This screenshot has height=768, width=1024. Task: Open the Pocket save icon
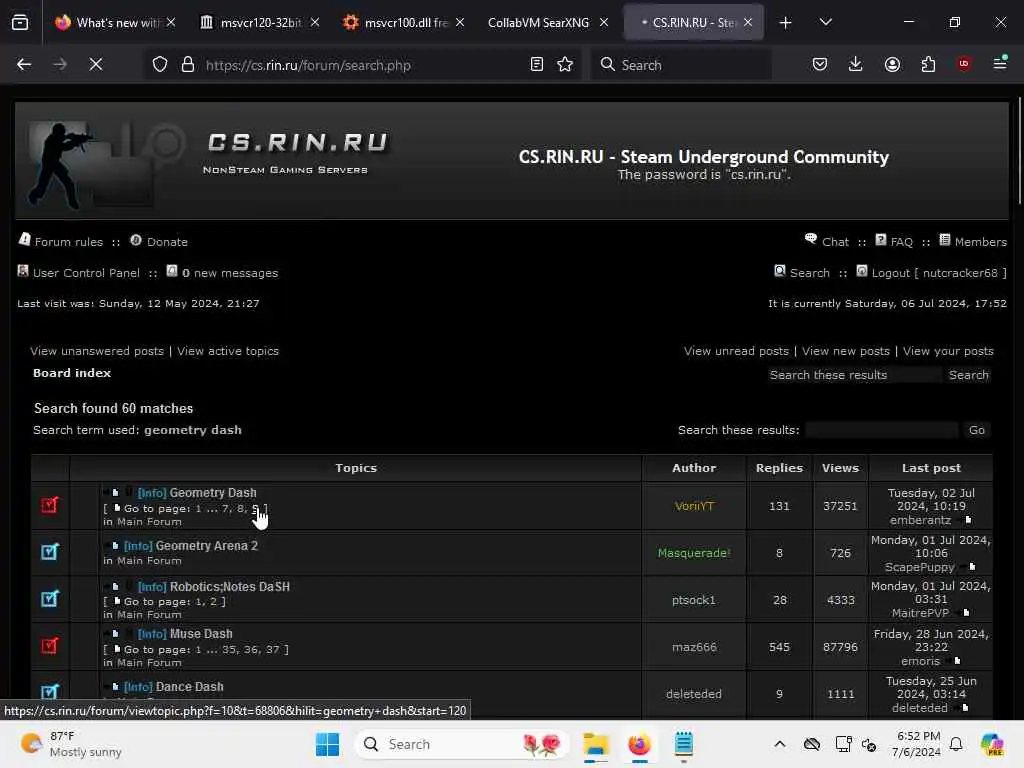click(820, 65)
